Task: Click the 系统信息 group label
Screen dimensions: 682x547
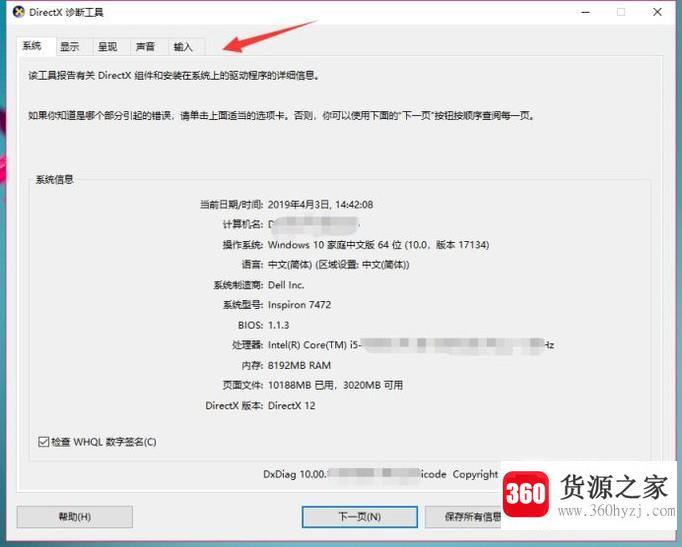Action: point(54,180)
